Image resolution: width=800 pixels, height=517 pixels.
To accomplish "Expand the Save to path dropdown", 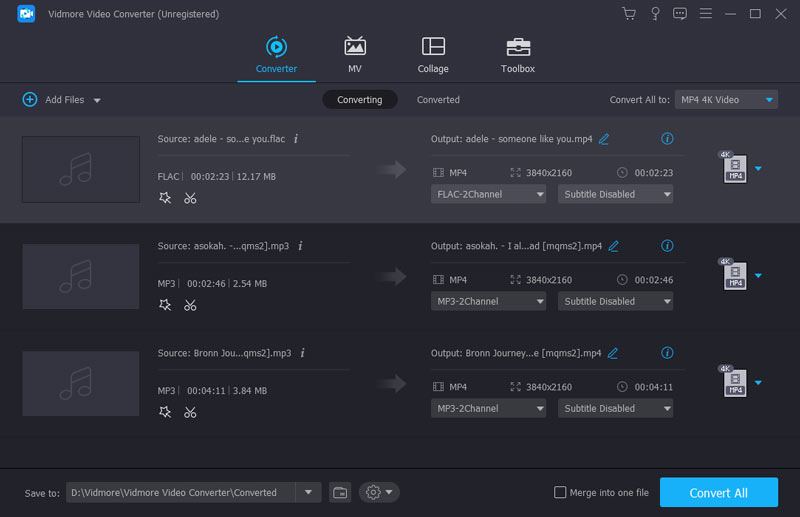I will pyautogui.click(x=308, y=493).
